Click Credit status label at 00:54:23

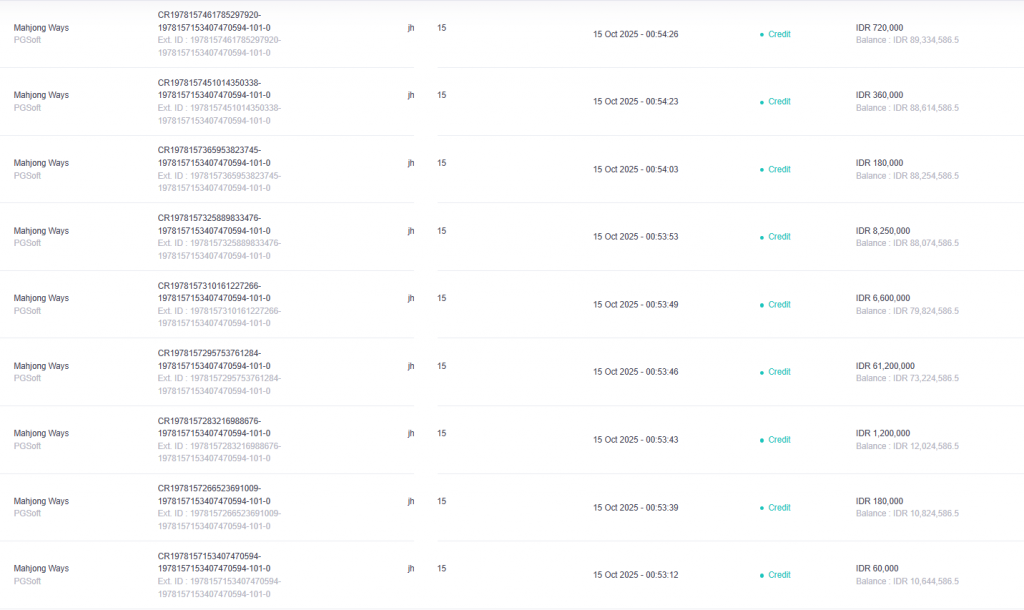pyautogui.click(x=779, y=101)
